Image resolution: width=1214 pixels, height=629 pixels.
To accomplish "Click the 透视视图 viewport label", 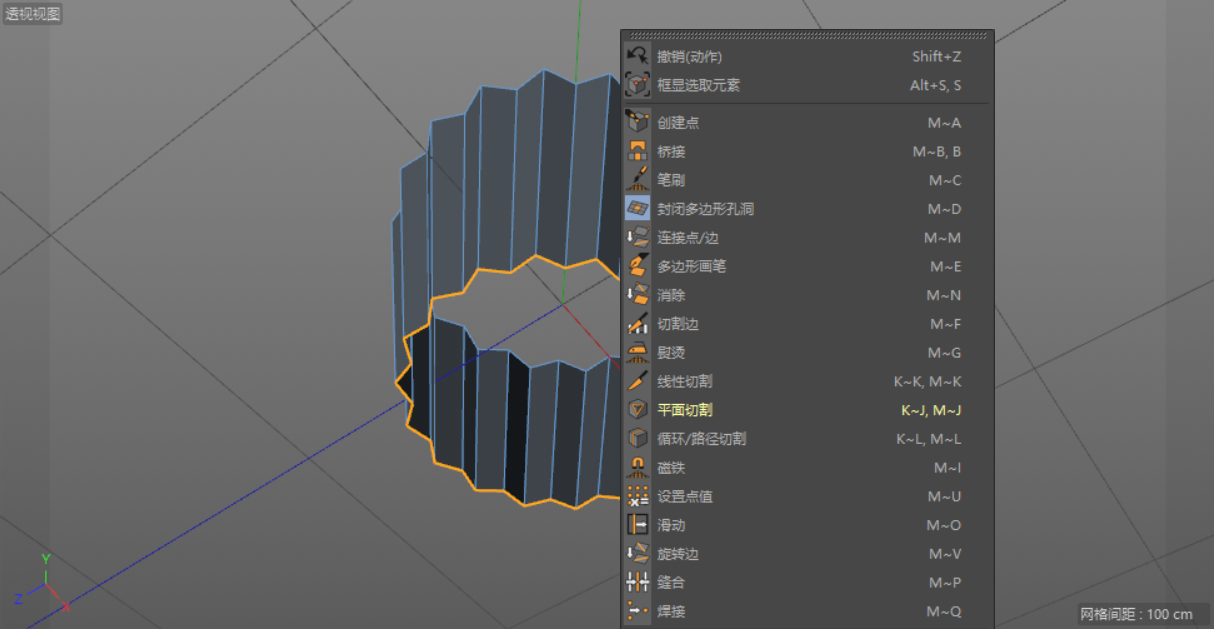I will [x=33, y=14].
